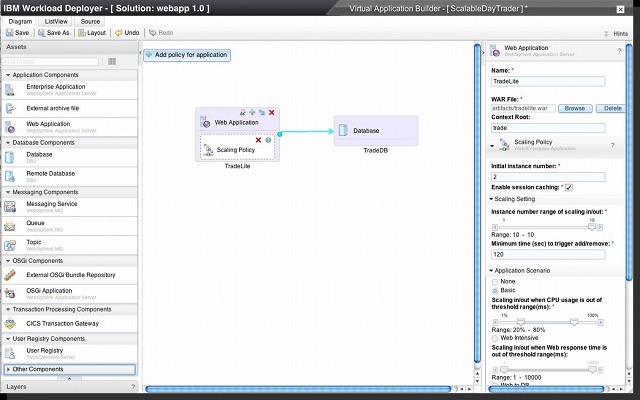The width and height of the screenshot is (640, 400).
Task: Click the CPU threshold upper slider handle at 80%
Action: tap(574, 322)
